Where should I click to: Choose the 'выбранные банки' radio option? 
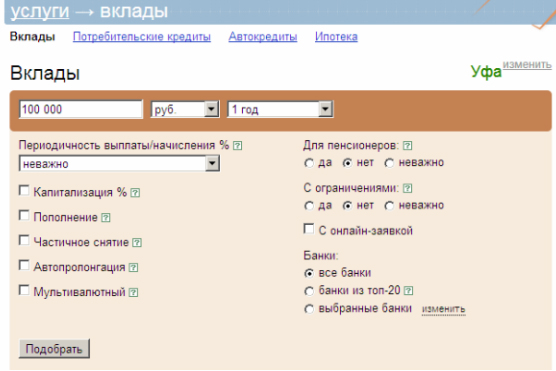click(309, 309)
